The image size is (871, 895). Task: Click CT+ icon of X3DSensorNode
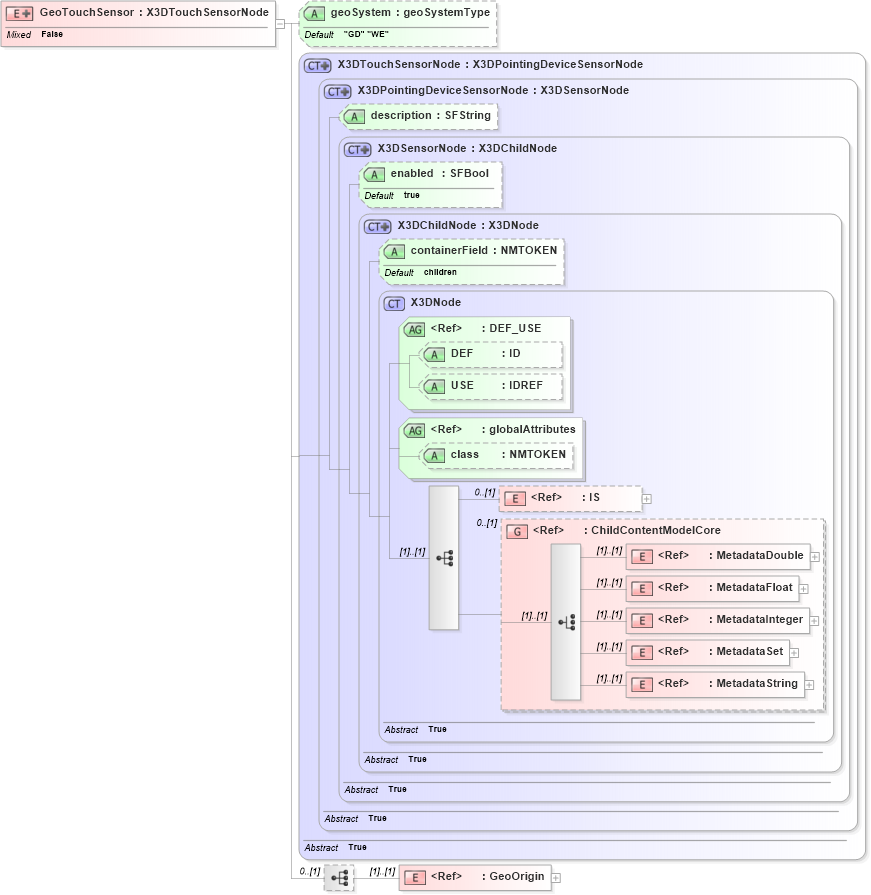point(358,150)
